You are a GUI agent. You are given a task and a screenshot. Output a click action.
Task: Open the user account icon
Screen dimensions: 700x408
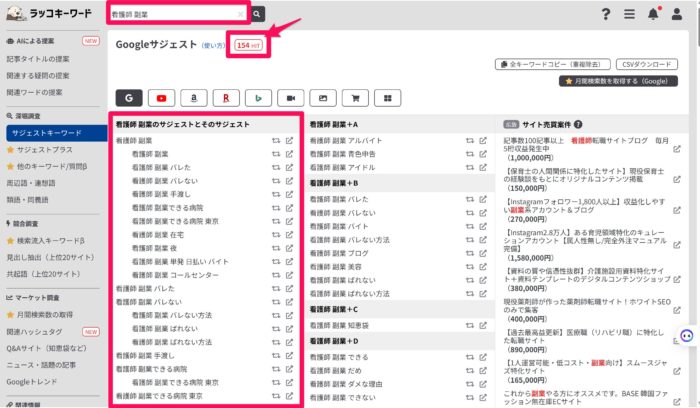coord(677,14)
